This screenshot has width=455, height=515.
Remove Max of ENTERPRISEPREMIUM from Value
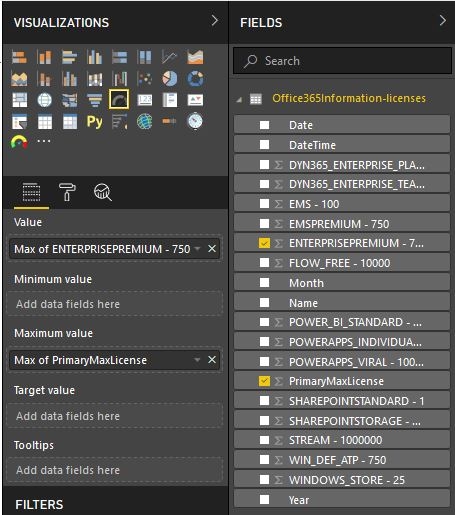tap(212, 249)
